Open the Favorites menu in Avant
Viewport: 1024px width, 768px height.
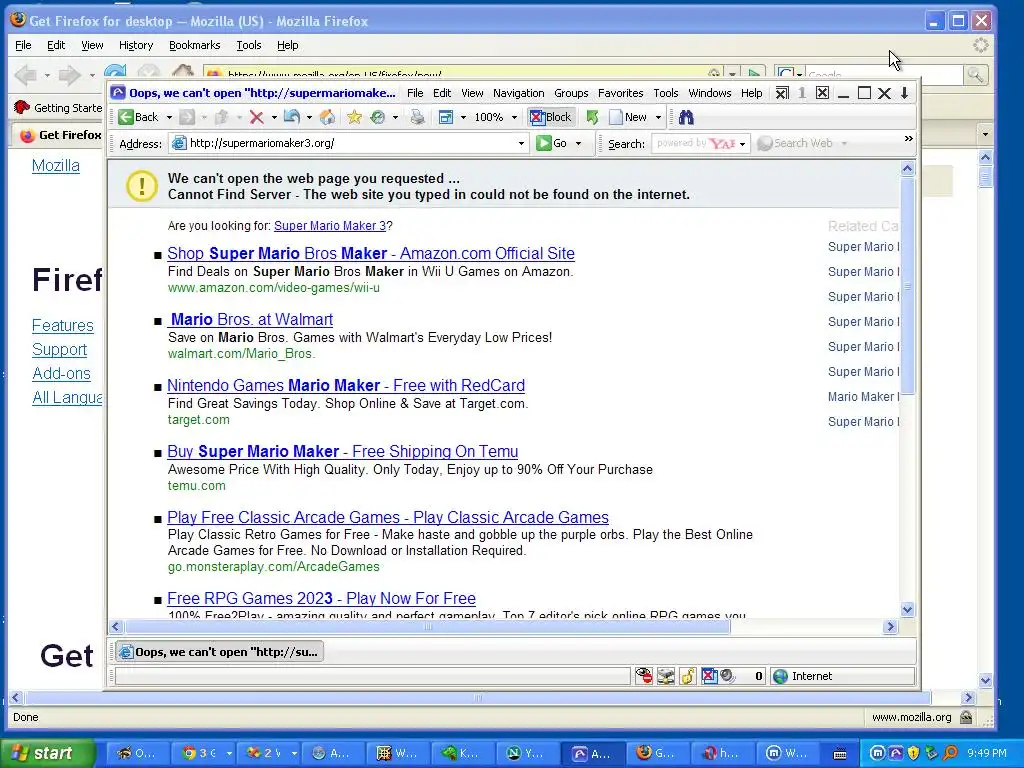pyautogui.click(x=620, y=93)
